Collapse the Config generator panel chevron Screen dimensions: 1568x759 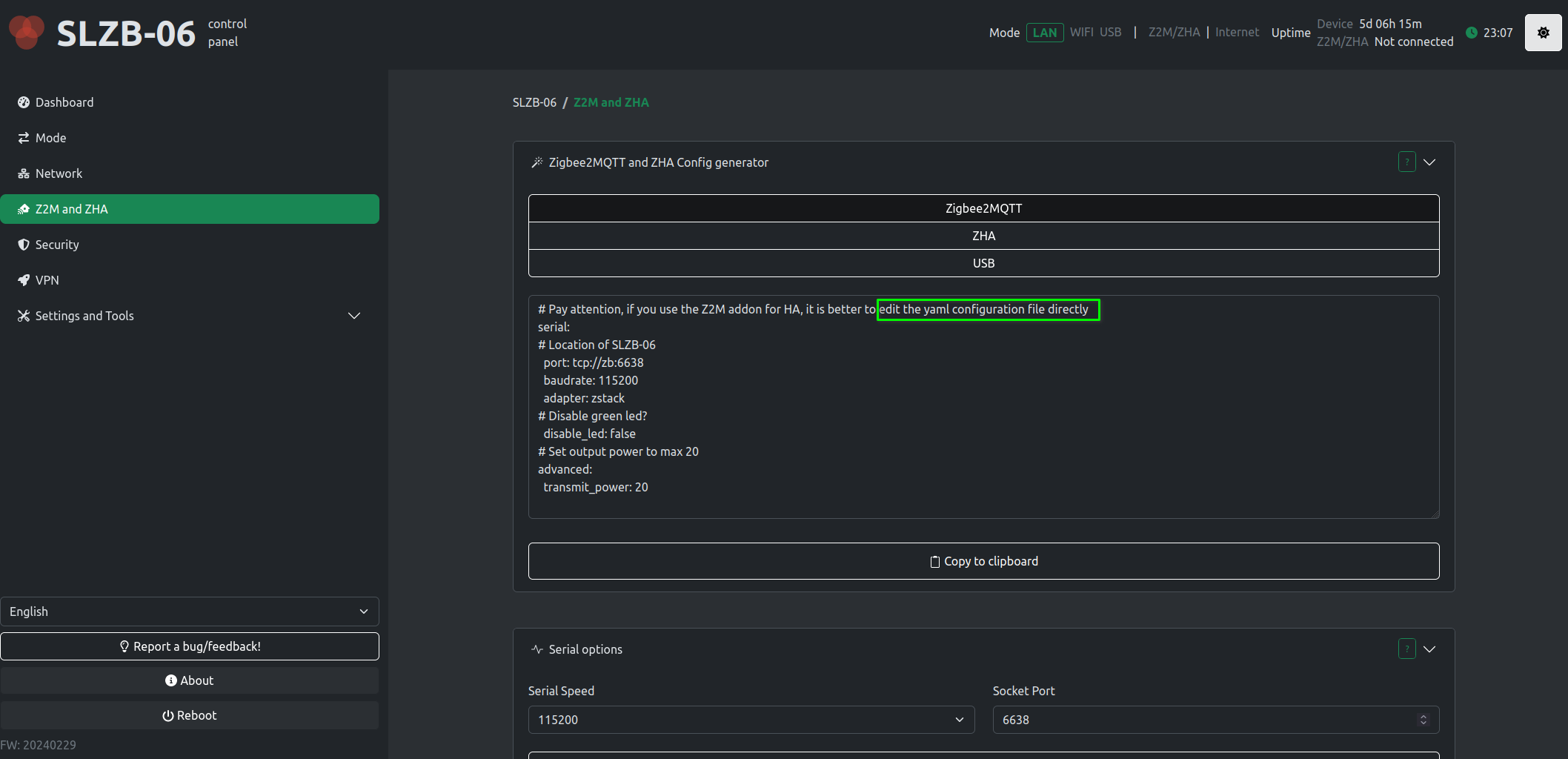pos(1429,162)
